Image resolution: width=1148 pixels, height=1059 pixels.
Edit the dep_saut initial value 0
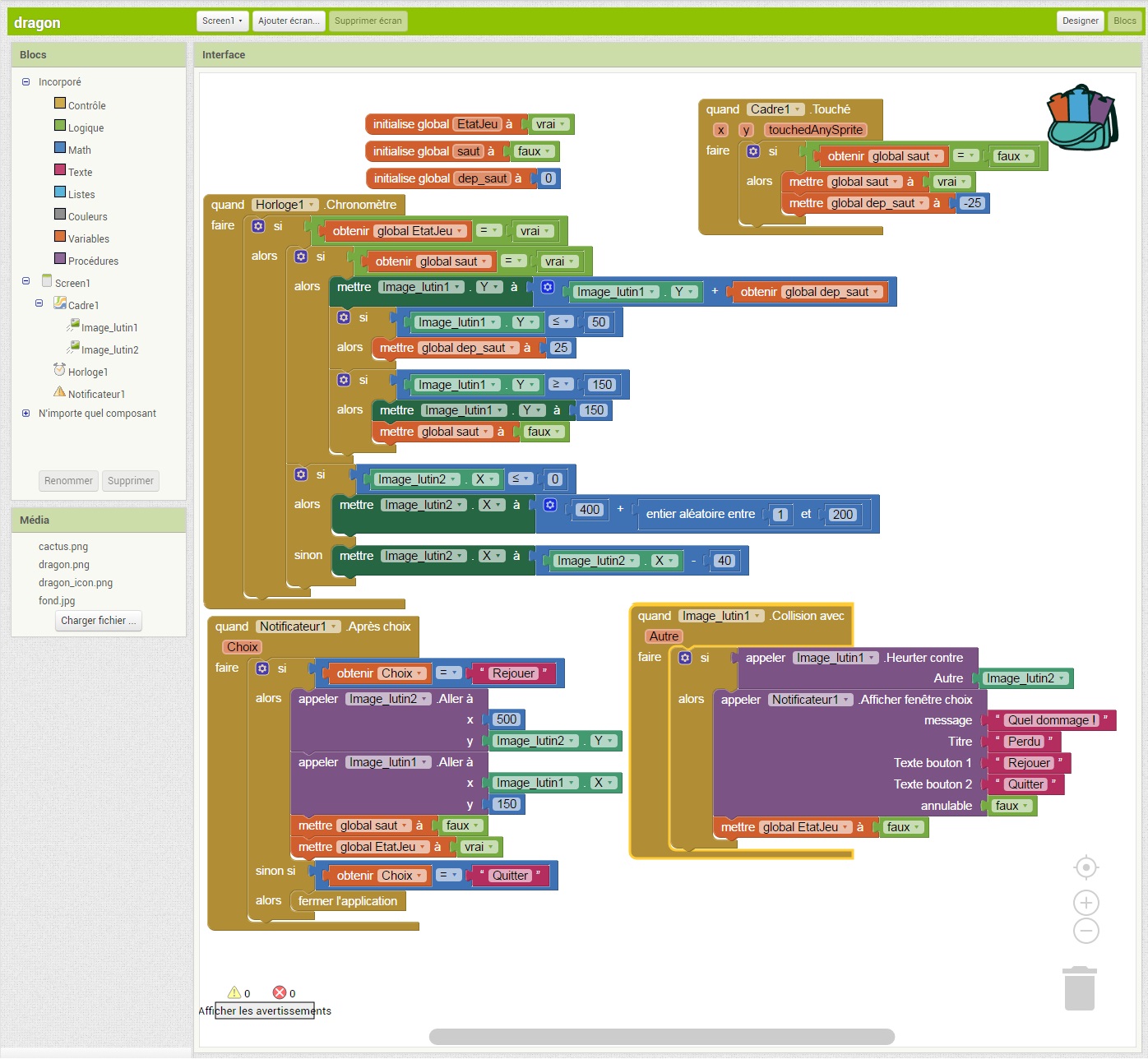(x=549, y=178)
